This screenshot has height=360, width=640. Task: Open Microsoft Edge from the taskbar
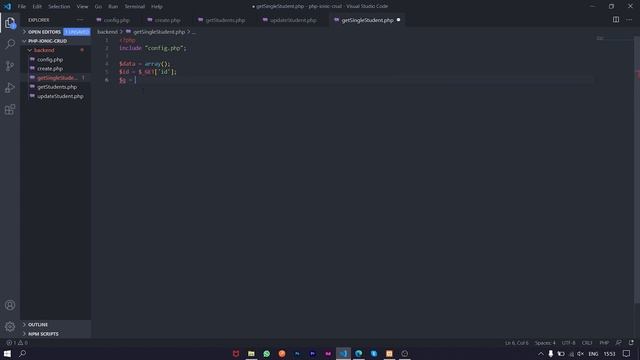pos(358,353)
